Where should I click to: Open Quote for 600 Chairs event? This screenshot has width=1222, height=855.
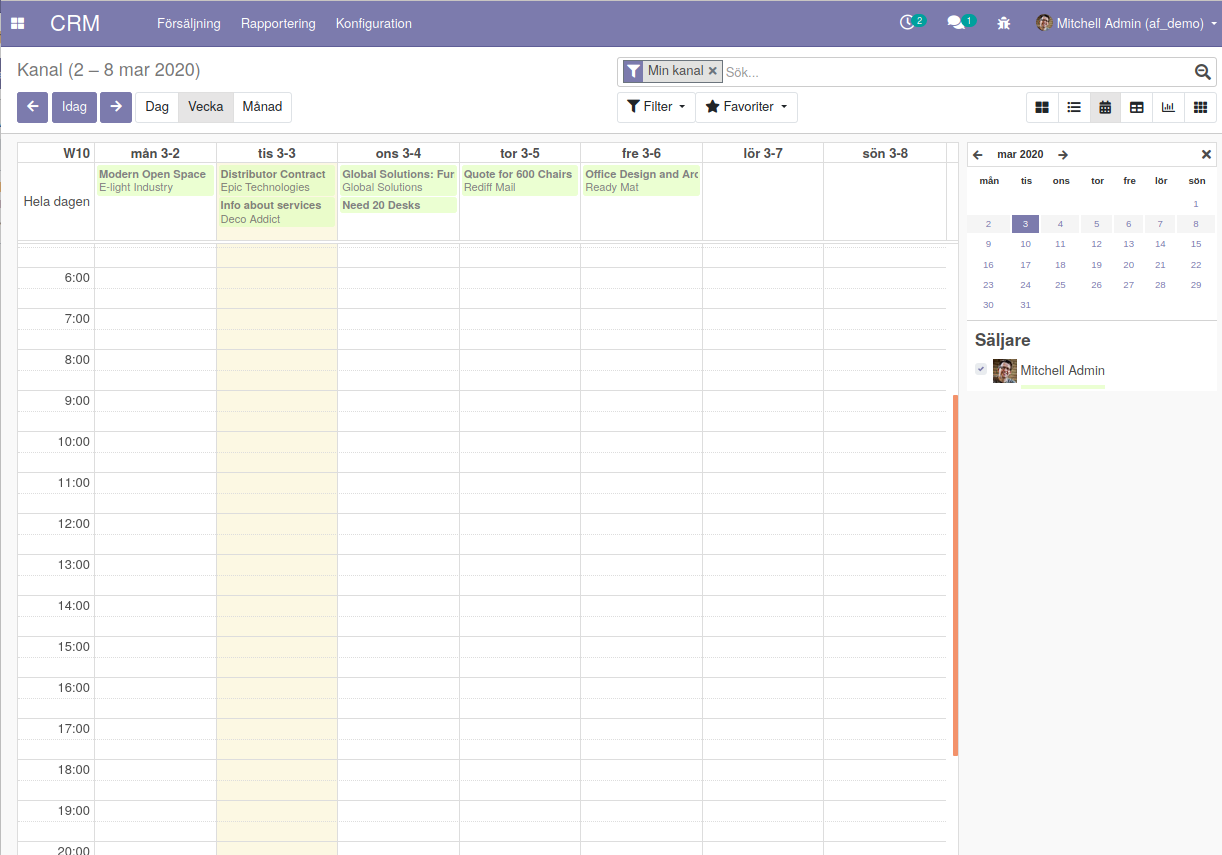520,180
